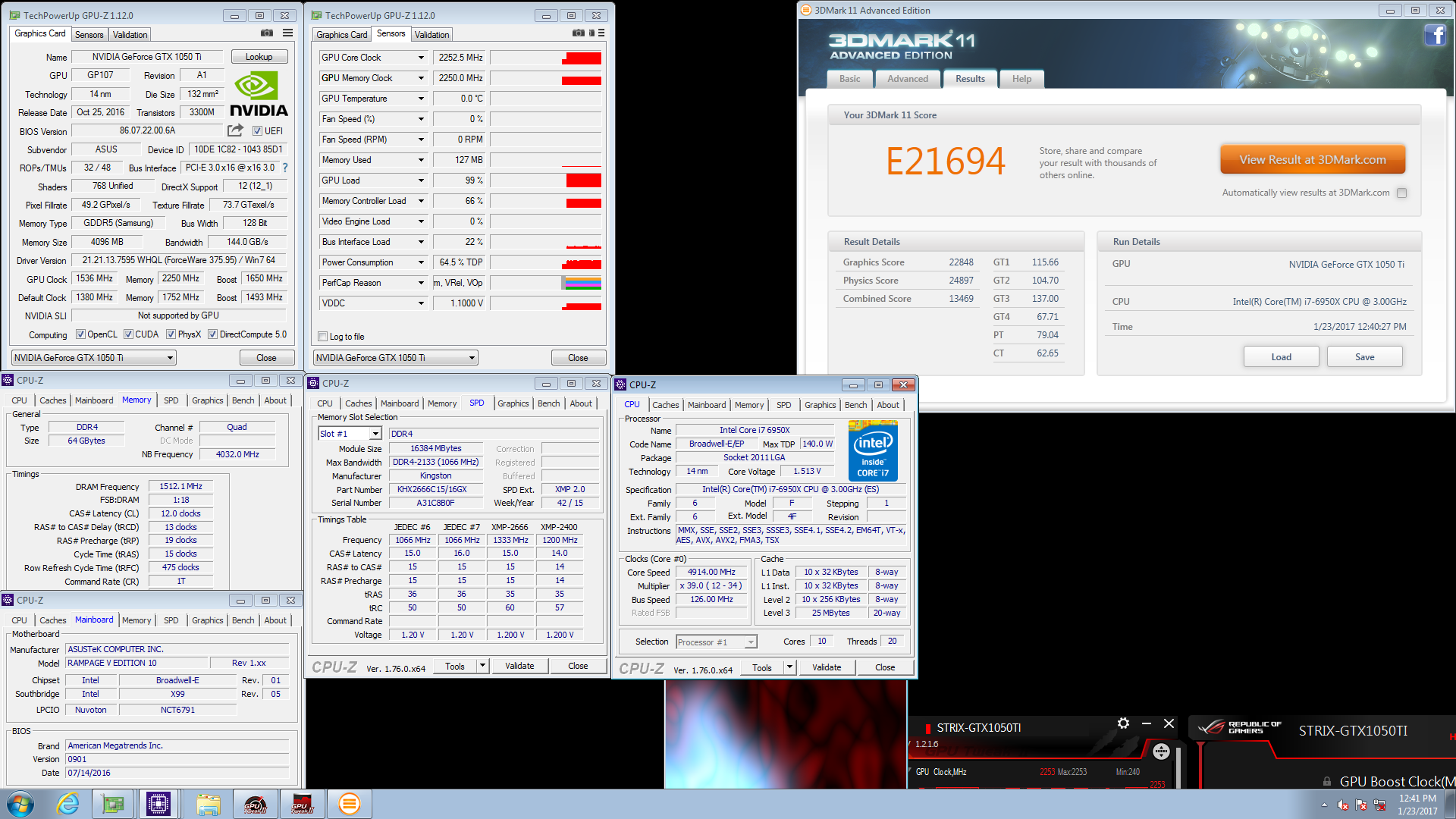Open the Slot #1 memory slot dropdown

(x=375, y=434)
